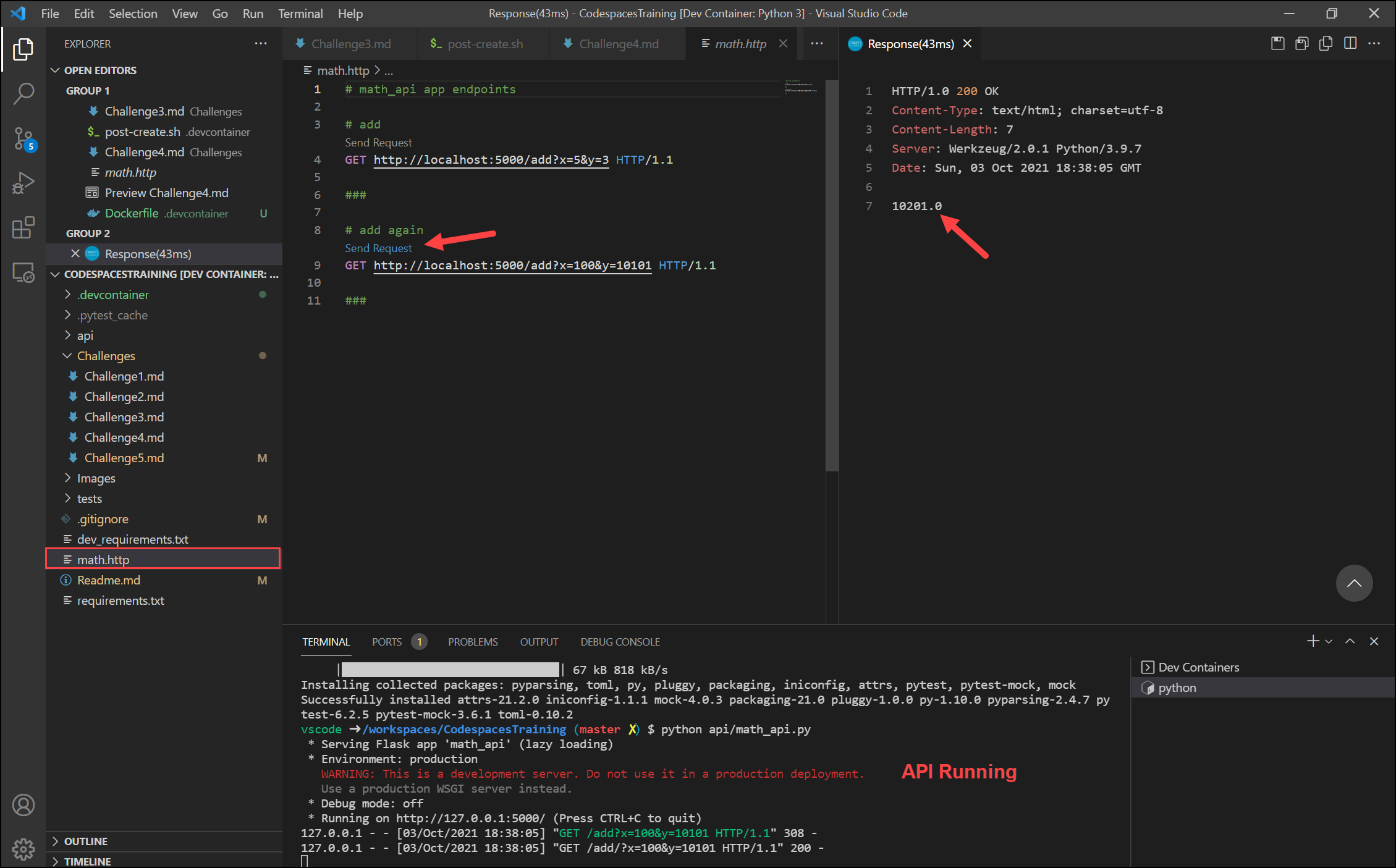Click the Explorer views and more actions ellipsis
This screenshot has width=1396, height=868.
click(x=261, y=43)
